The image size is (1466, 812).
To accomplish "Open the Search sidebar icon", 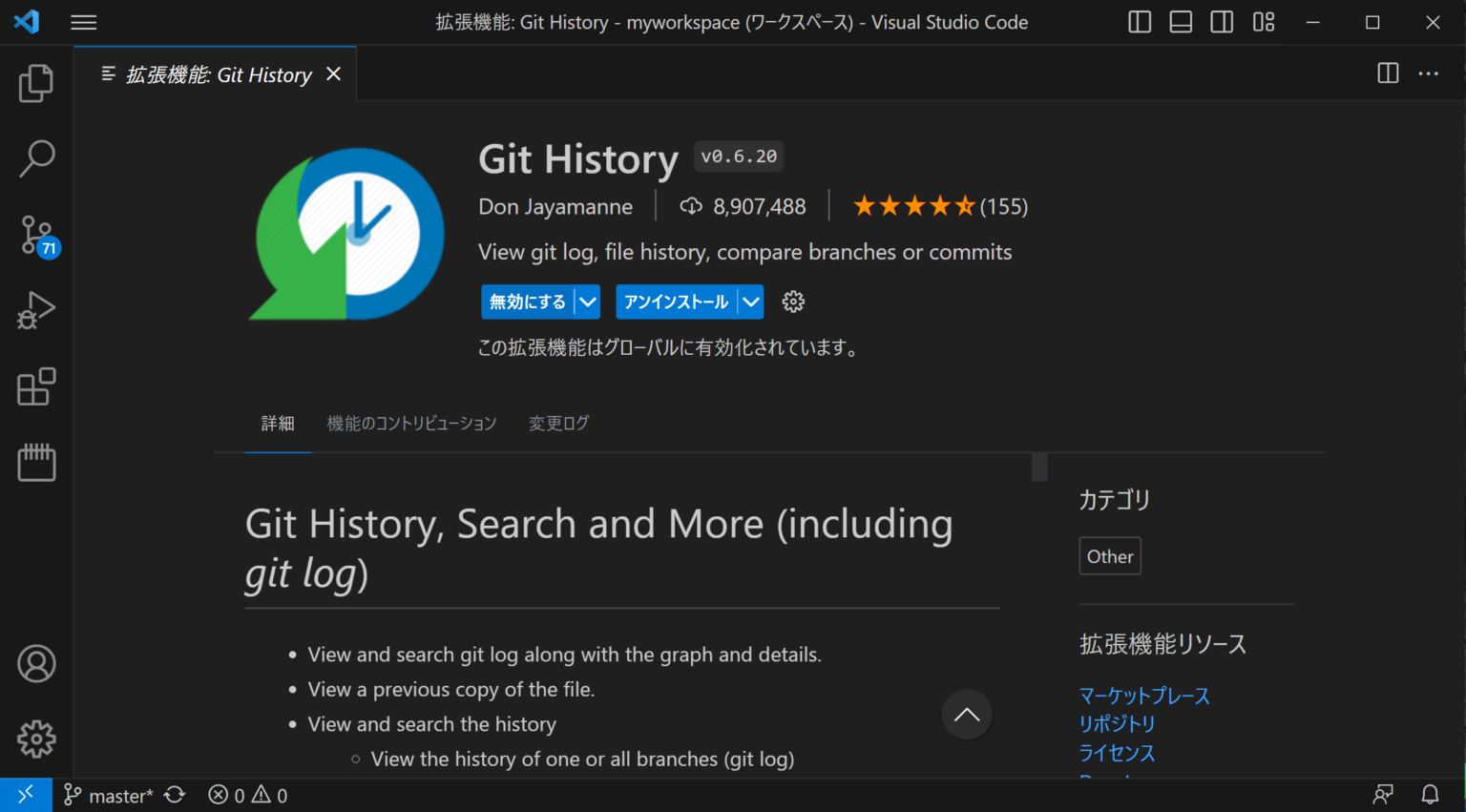I will point(36,158).
